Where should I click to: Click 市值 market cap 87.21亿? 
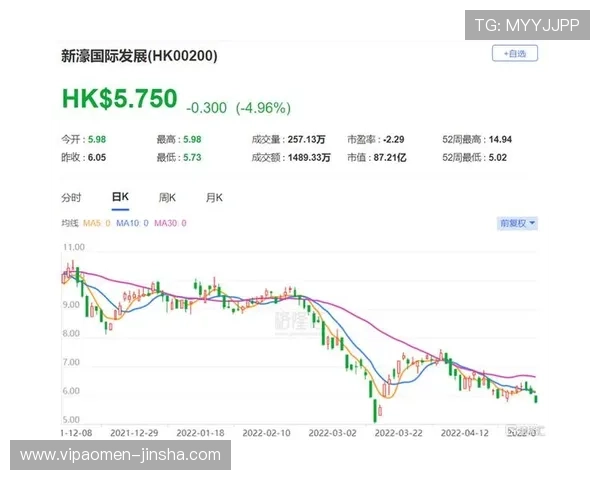tap(377, 157)
